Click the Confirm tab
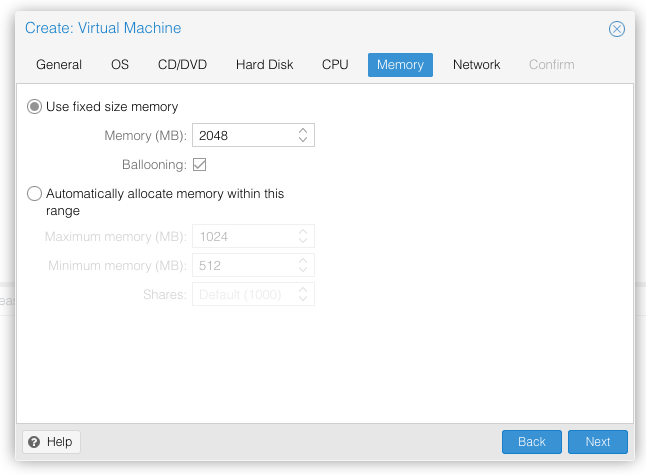Screen dimensions: 646x475 [x=551, y=65]
